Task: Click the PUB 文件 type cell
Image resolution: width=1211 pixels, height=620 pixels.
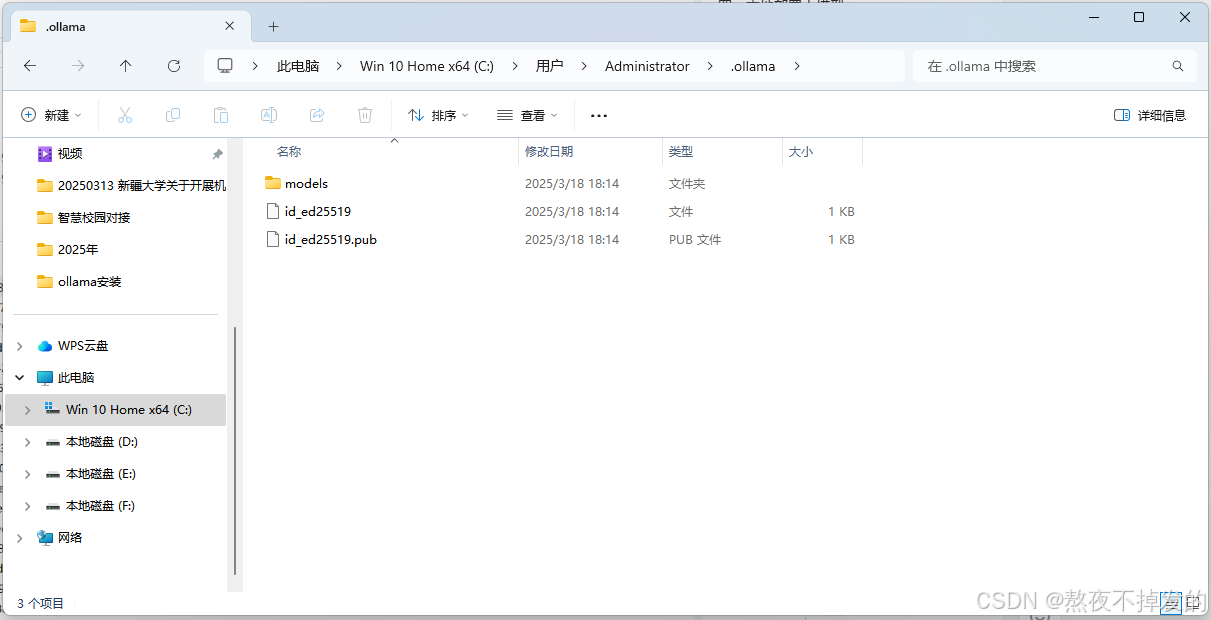Action: tap(695, 239)
